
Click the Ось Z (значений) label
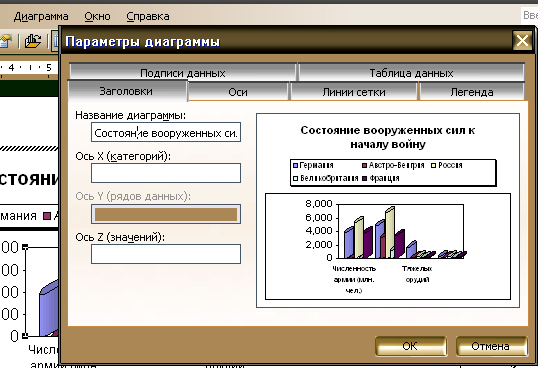click(120, 237)
